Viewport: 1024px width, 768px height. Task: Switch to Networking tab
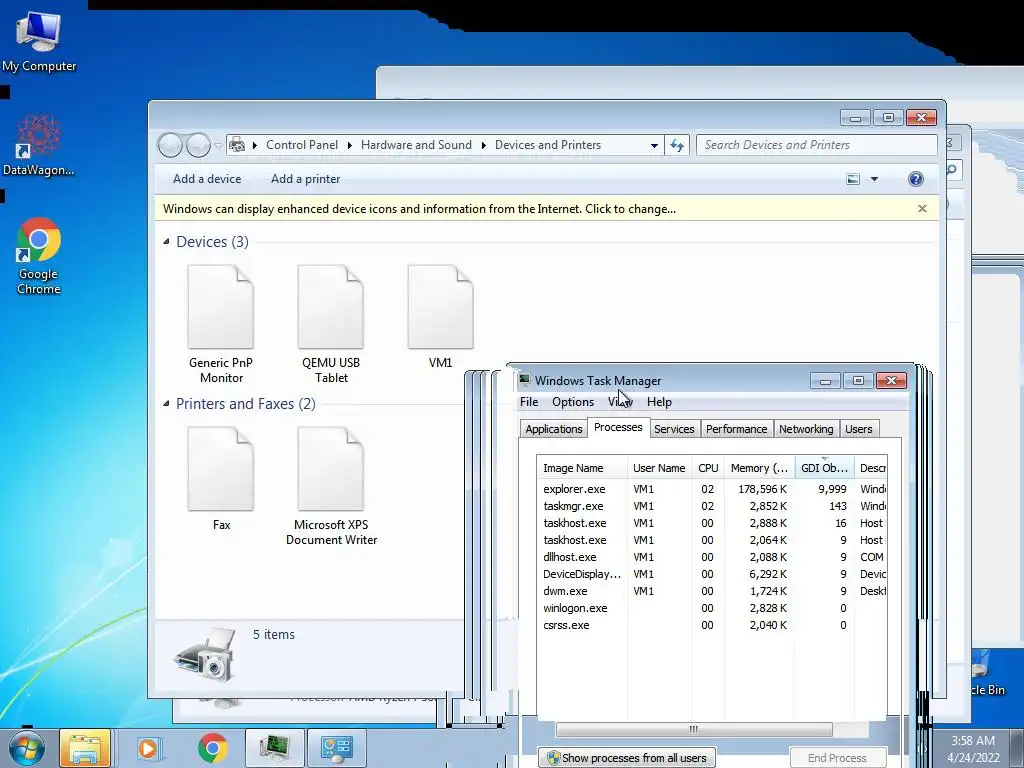[806, 429]
